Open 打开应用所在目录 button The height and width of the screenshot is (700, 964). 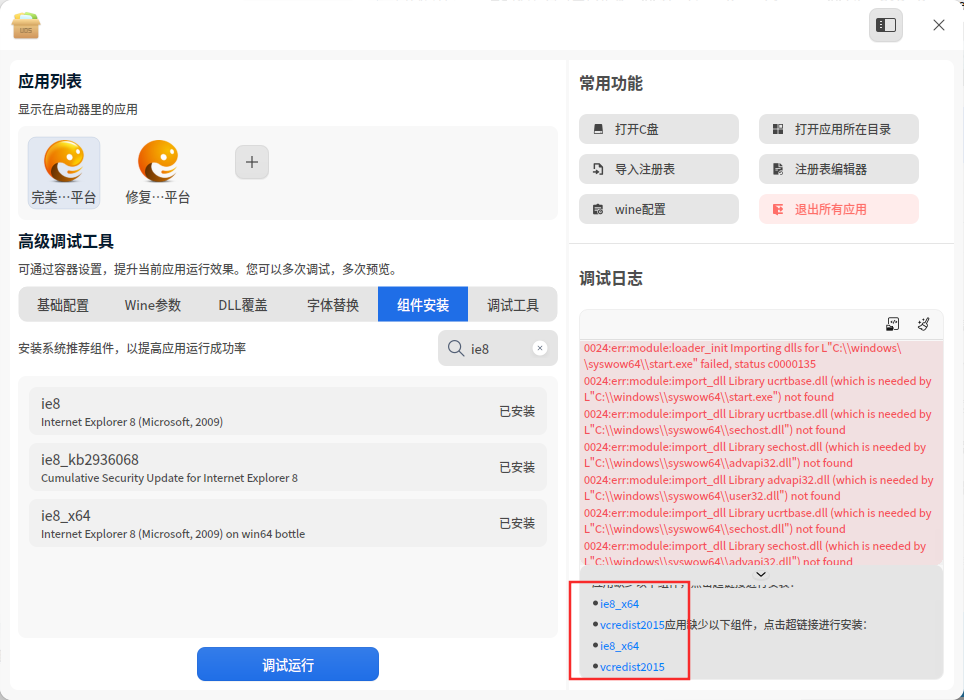point(839,129)
